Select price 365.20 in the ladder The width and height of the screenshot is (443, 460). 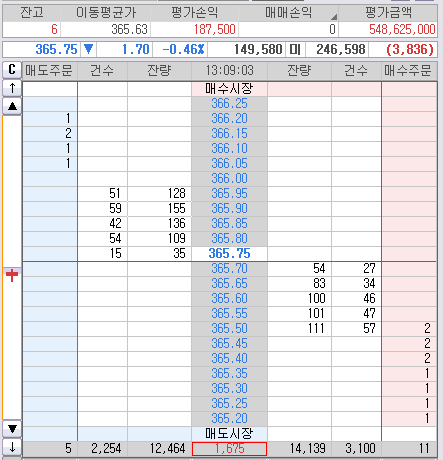[229, 419]
